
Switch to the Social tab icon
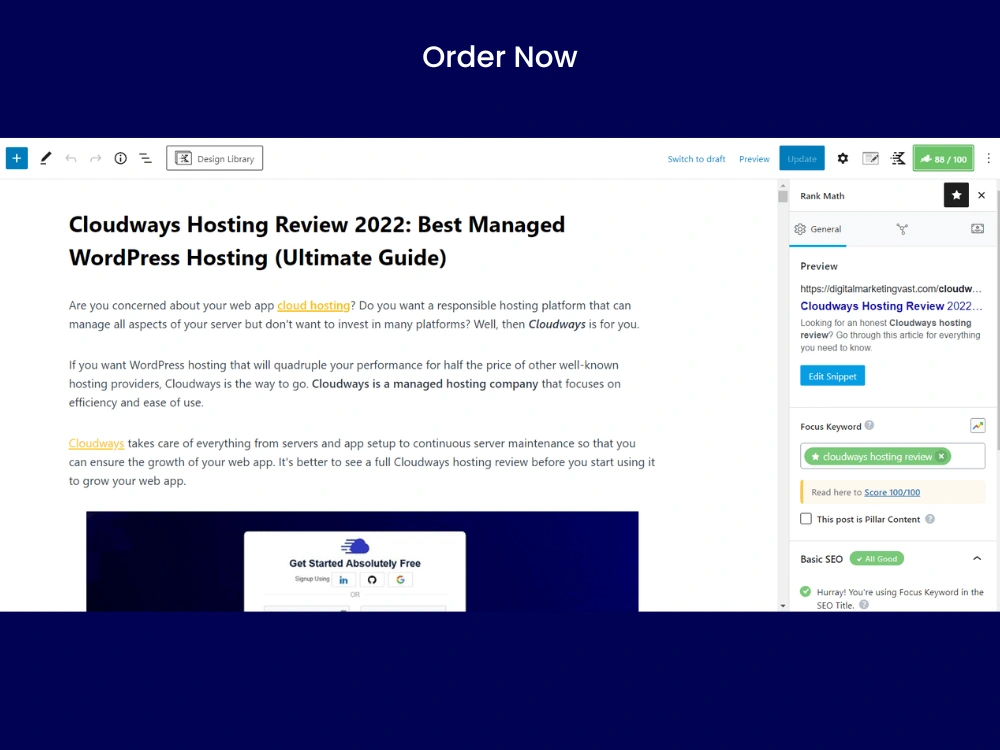tap(977, 228)
